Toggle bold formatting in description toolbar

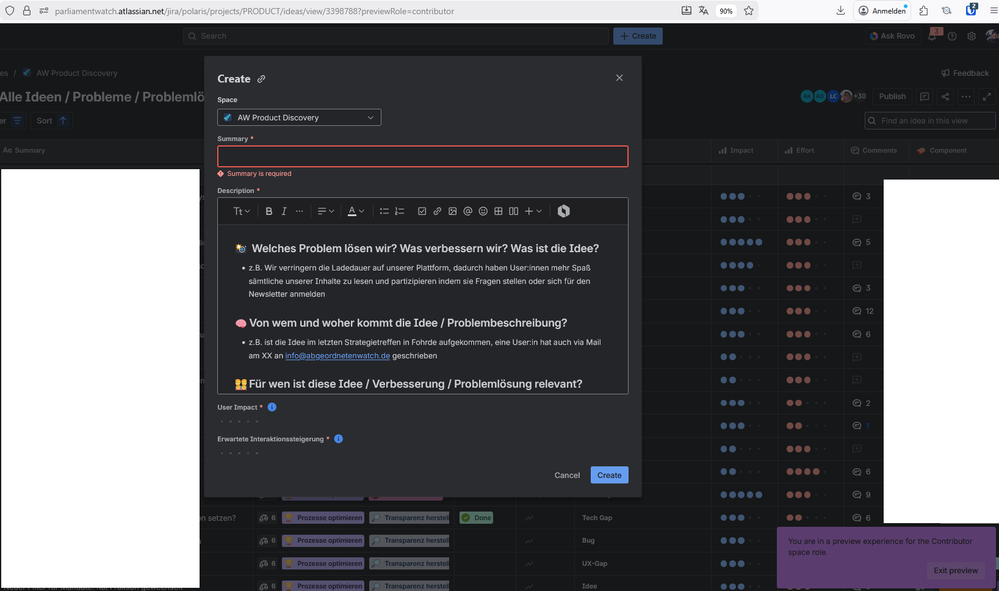269,211
